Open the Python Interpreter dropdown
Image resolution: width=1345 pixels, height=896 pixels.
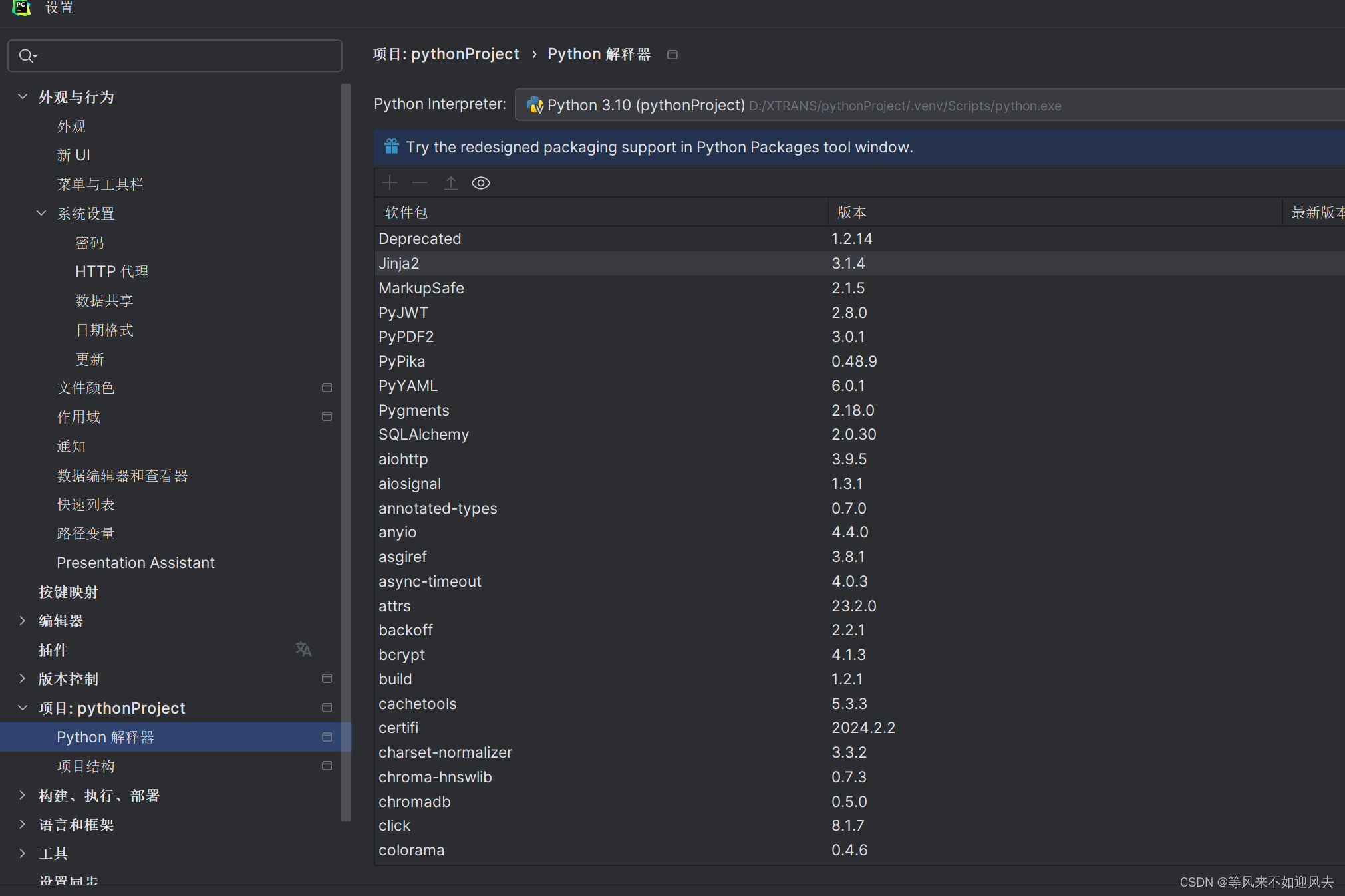pos(930,105)
